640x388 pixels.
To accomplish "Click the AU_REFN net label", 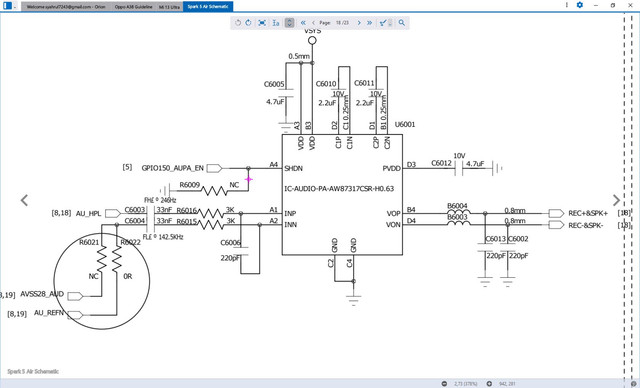I will 49,313.
